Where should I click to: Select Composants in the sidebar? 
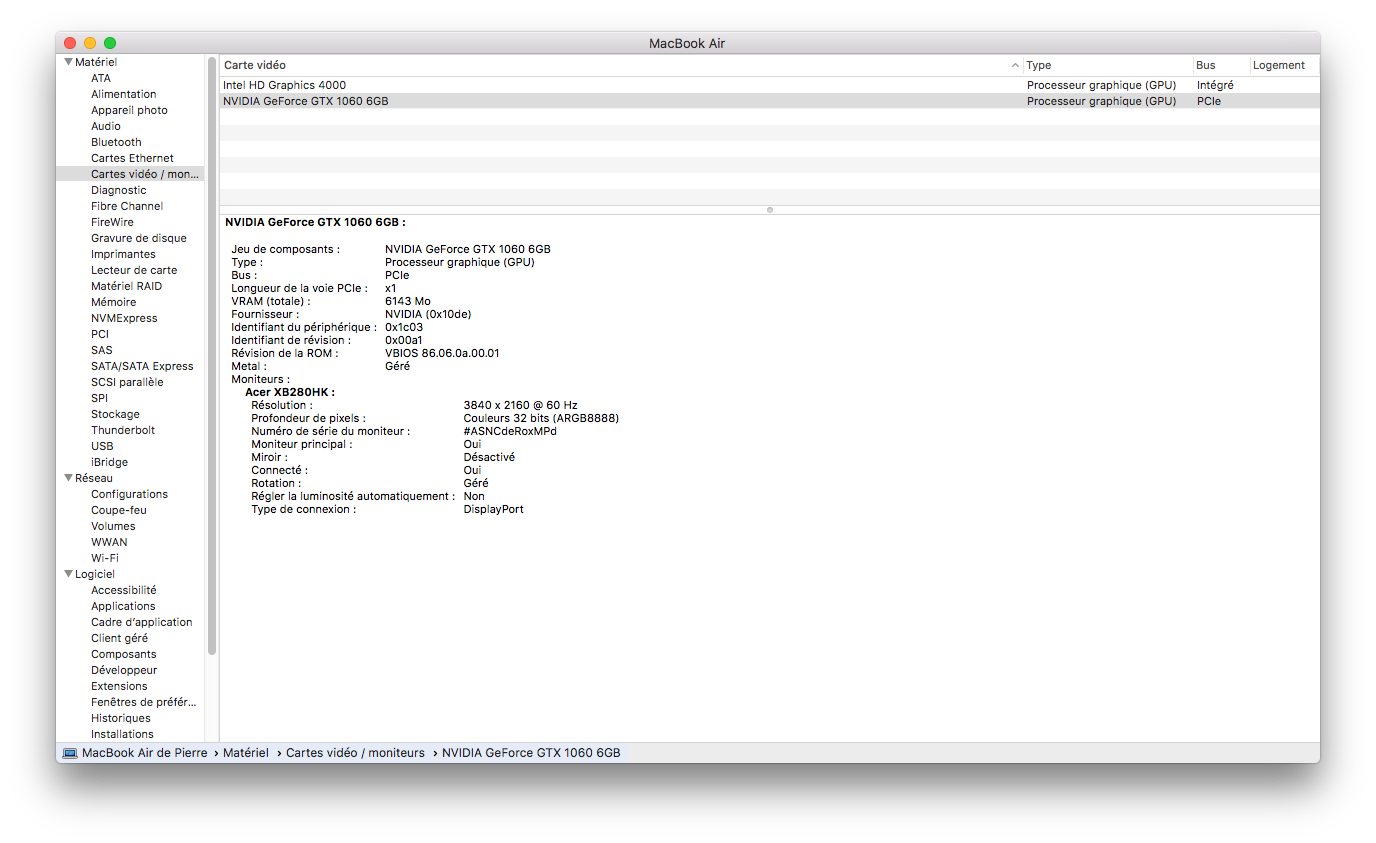124,654
